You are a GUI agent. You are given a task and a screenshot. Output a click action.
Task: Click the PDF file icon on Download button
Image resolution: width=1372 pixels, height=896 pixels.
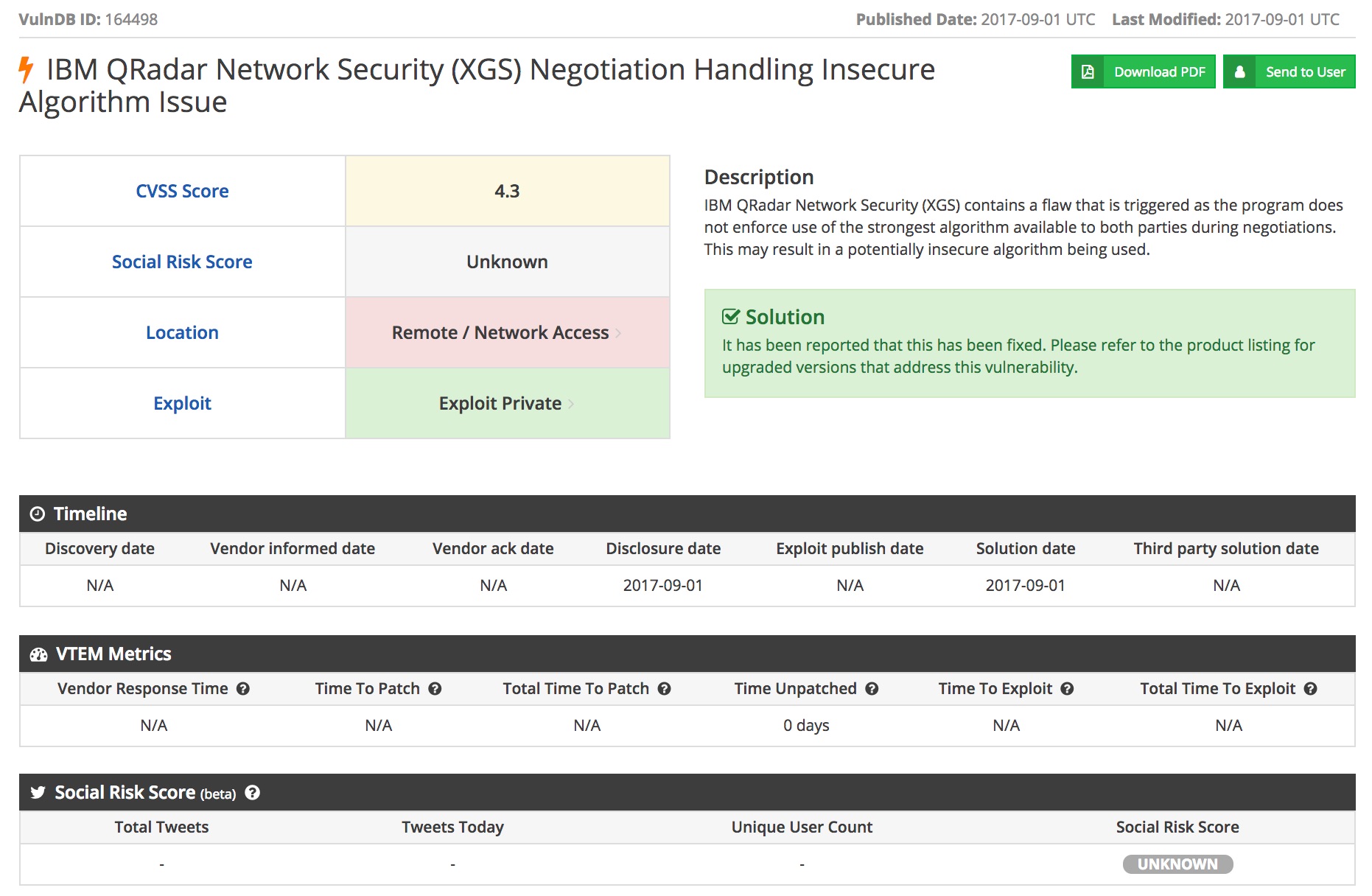point(1088,72)
